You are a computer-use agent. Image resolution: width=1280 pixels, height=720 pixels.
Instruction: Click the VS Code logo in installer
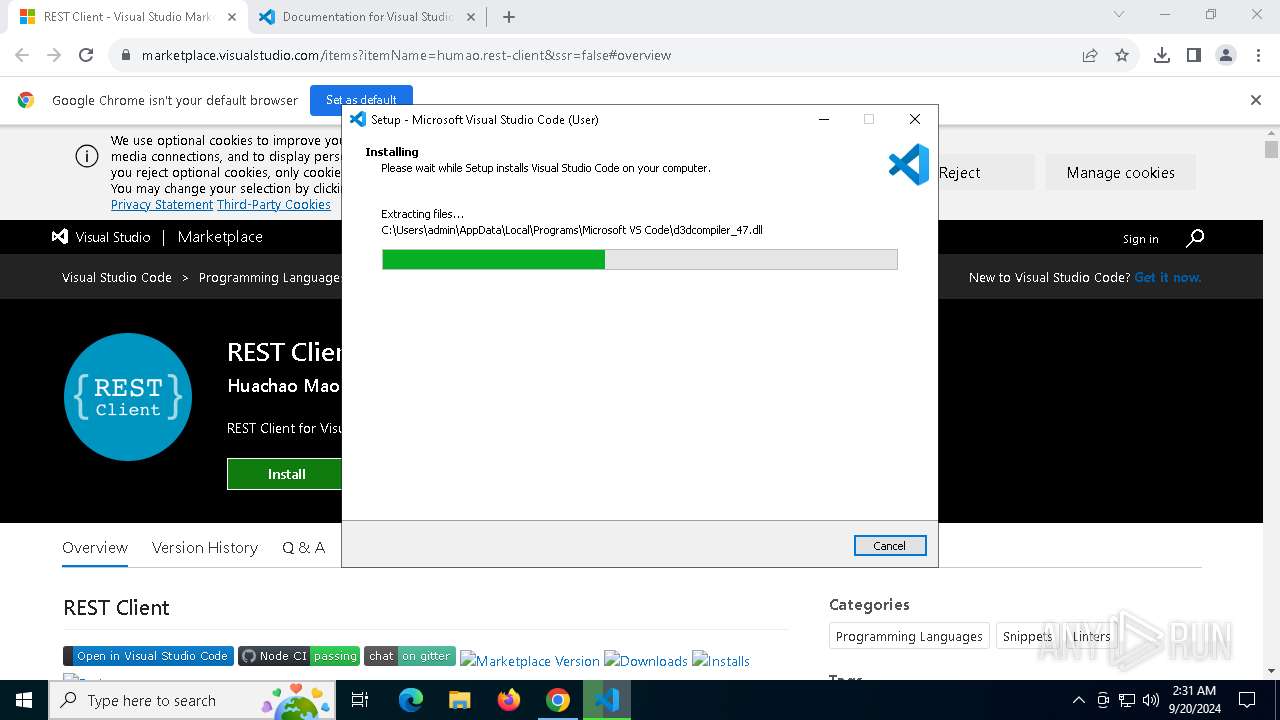(909, 165)
